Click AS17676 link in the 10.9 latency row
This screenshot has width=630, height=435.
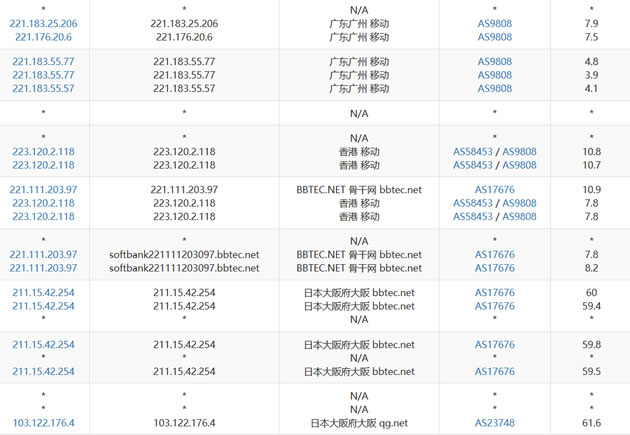pyautogui.click(x=494, y=190)
